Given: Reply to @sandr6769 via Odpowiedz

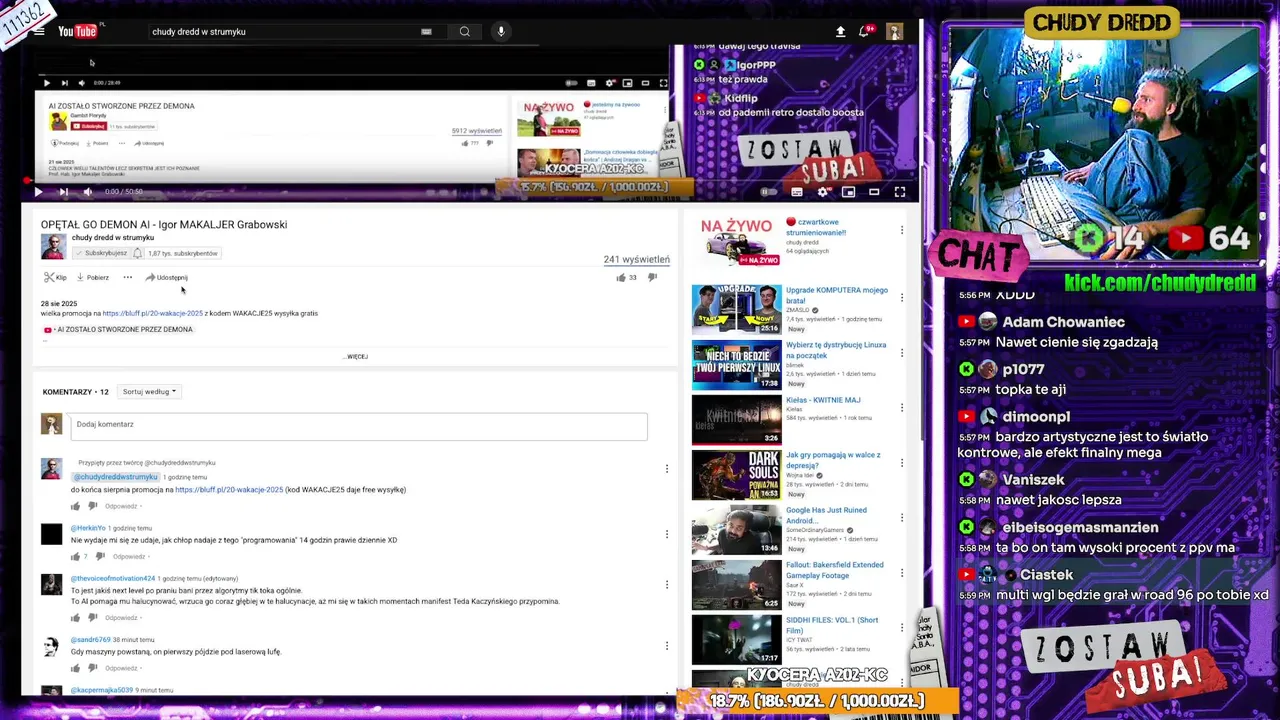Looking at the screenshot, I should (x=121, y=668).
